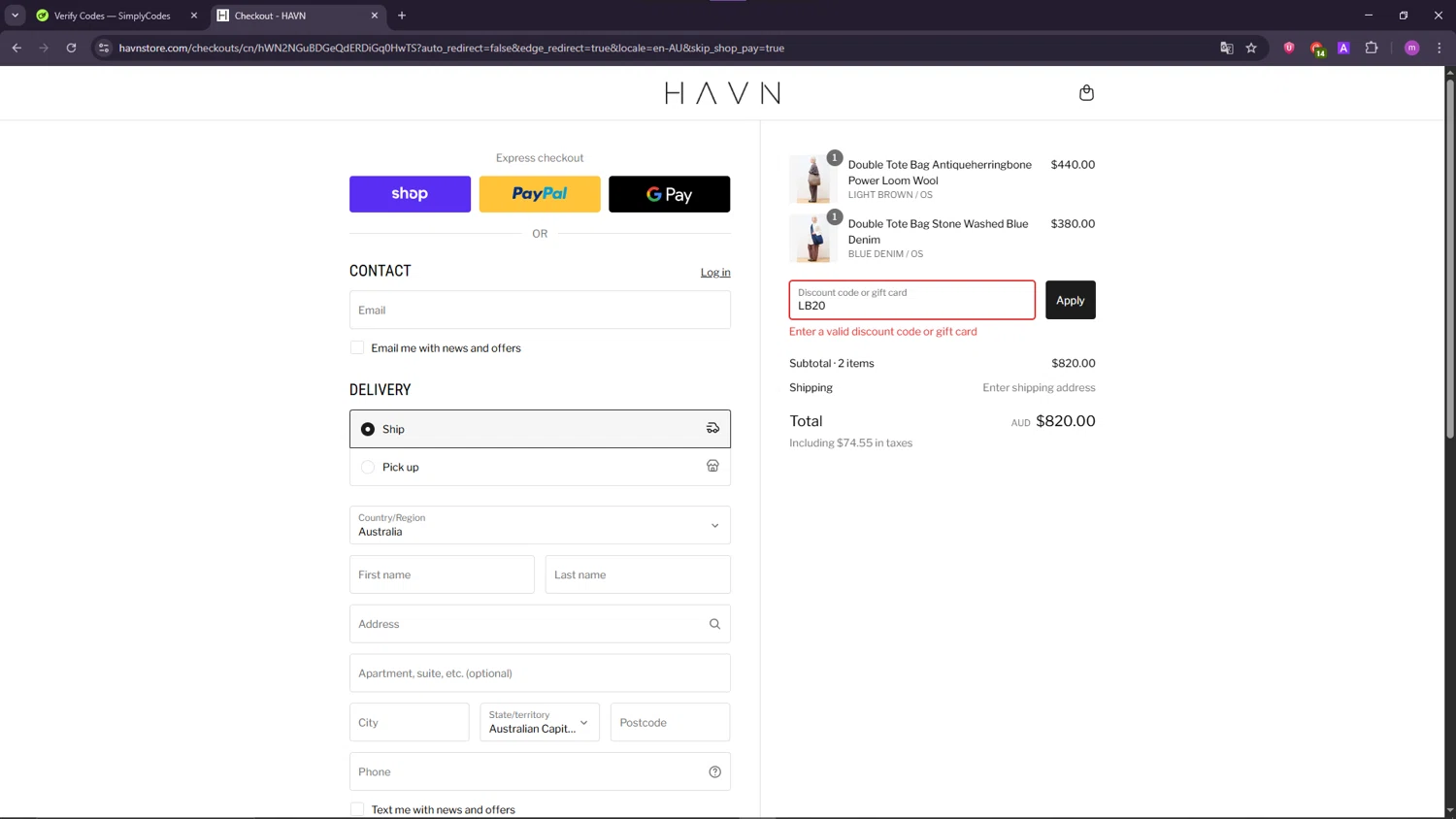Click the purple A extension icon
Viewport: 1456px width, 819px height.
click(1343, 48)
